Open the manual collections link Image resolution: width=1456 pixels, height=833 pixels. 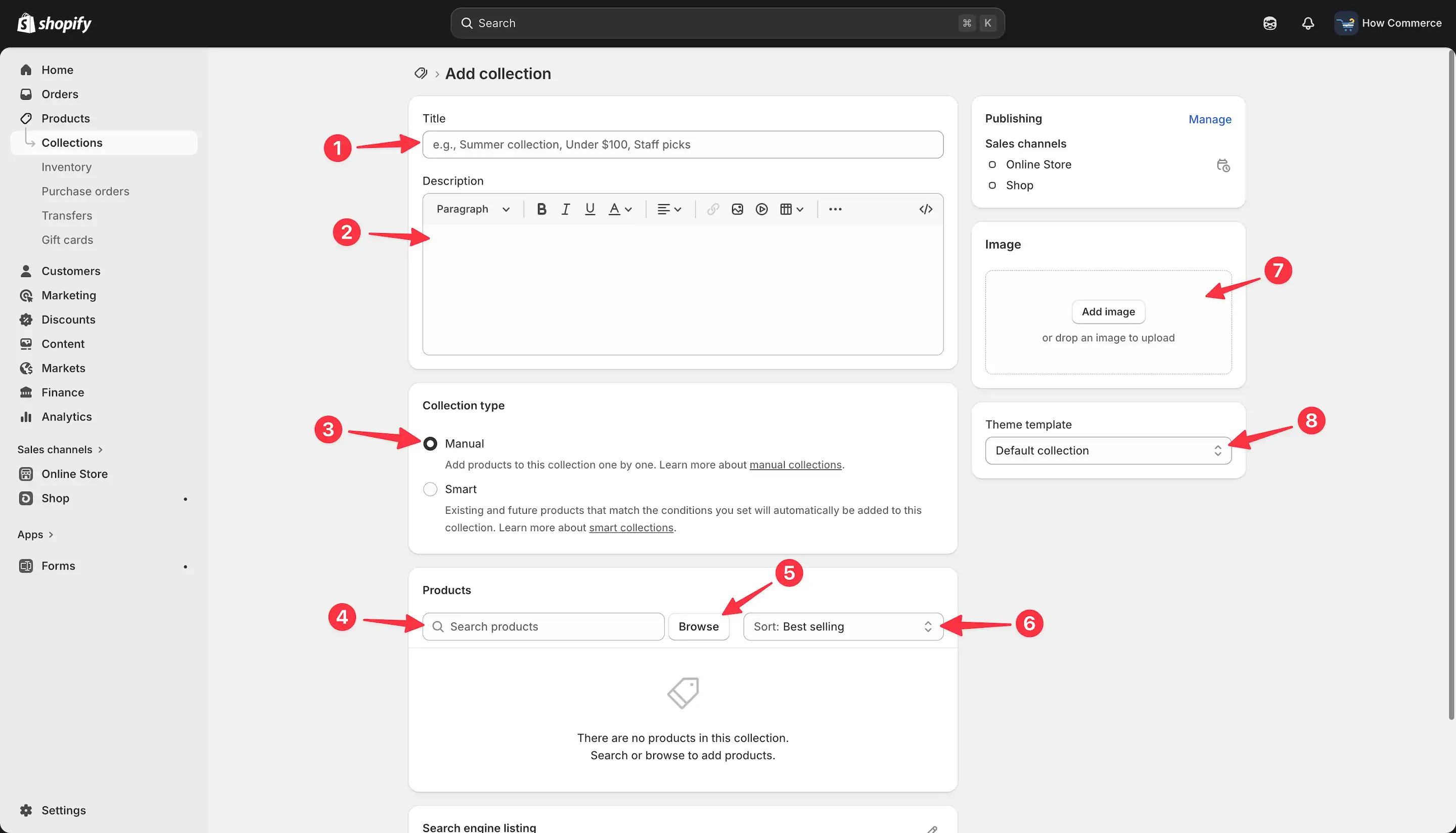pyautogui.click(x=795, y=465)
